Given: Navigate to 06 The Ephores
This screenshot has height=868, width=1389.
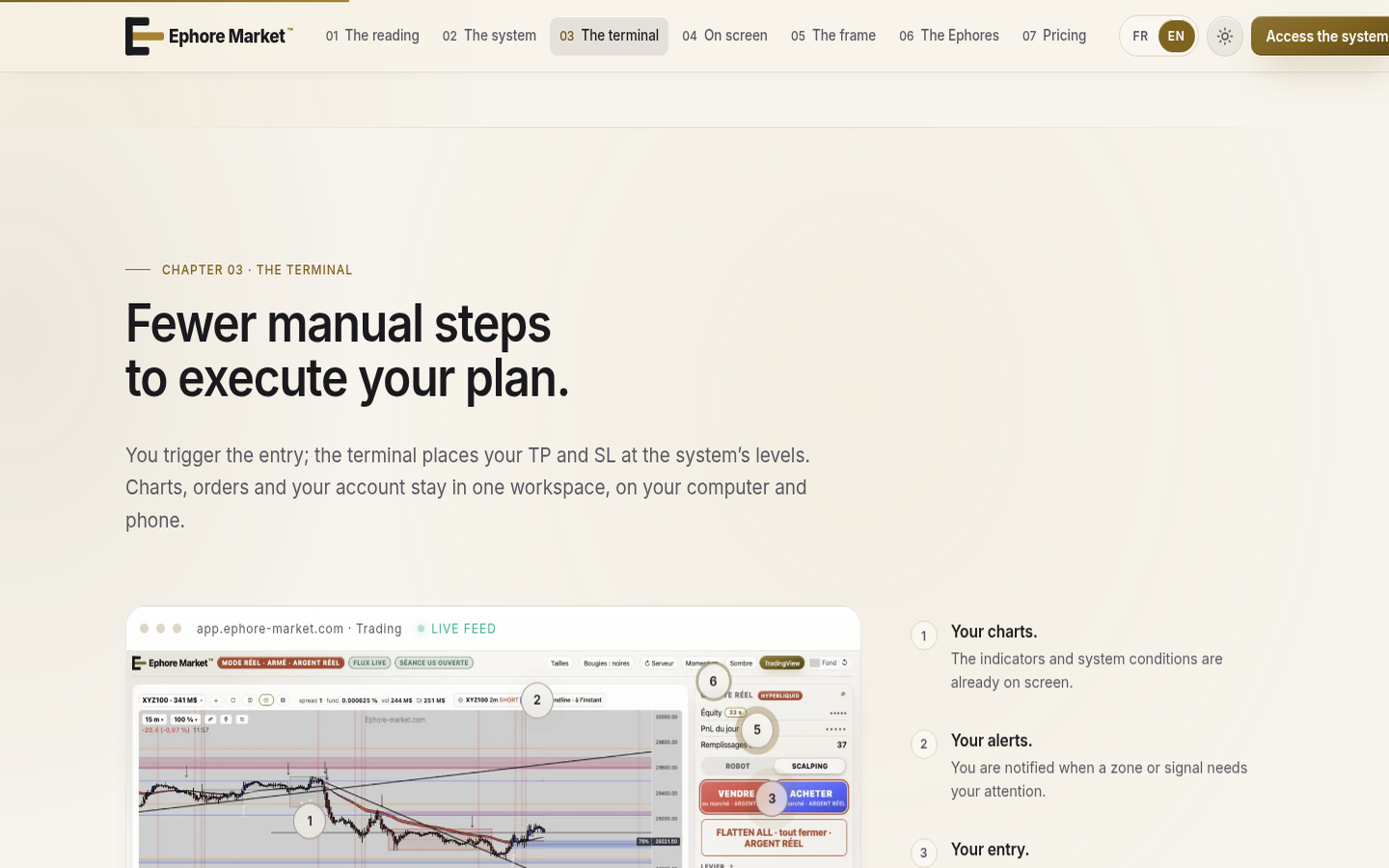Looking at the screenshot, I should click(949, 36).
